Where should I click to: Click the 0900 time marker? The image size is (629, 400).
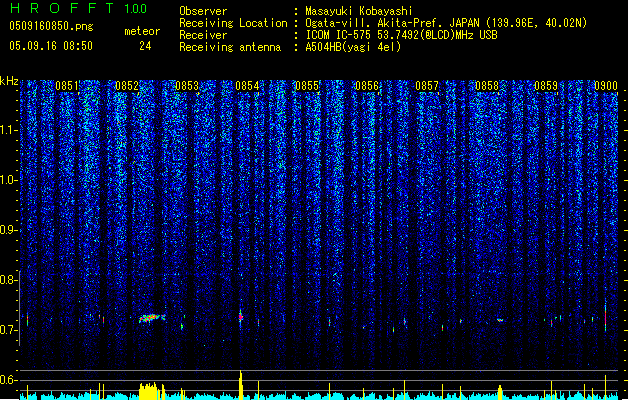tap(606, 86)
